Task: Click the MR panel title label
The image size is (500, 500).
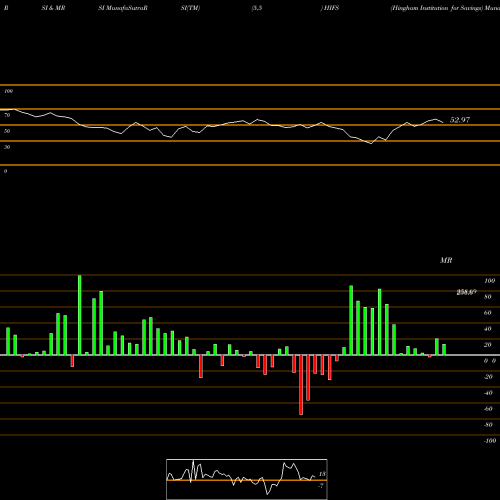Action: 446,260
